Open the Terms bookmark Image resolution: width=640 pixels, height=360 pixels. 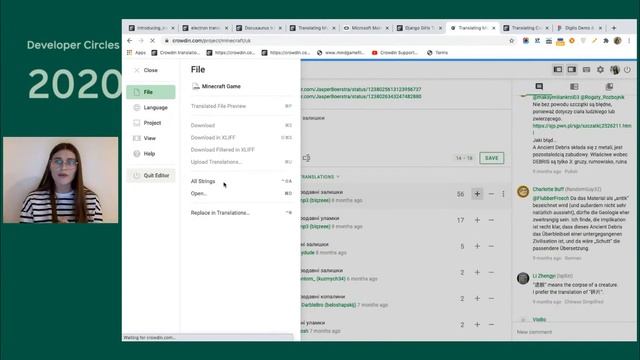(x=437, y=53)
